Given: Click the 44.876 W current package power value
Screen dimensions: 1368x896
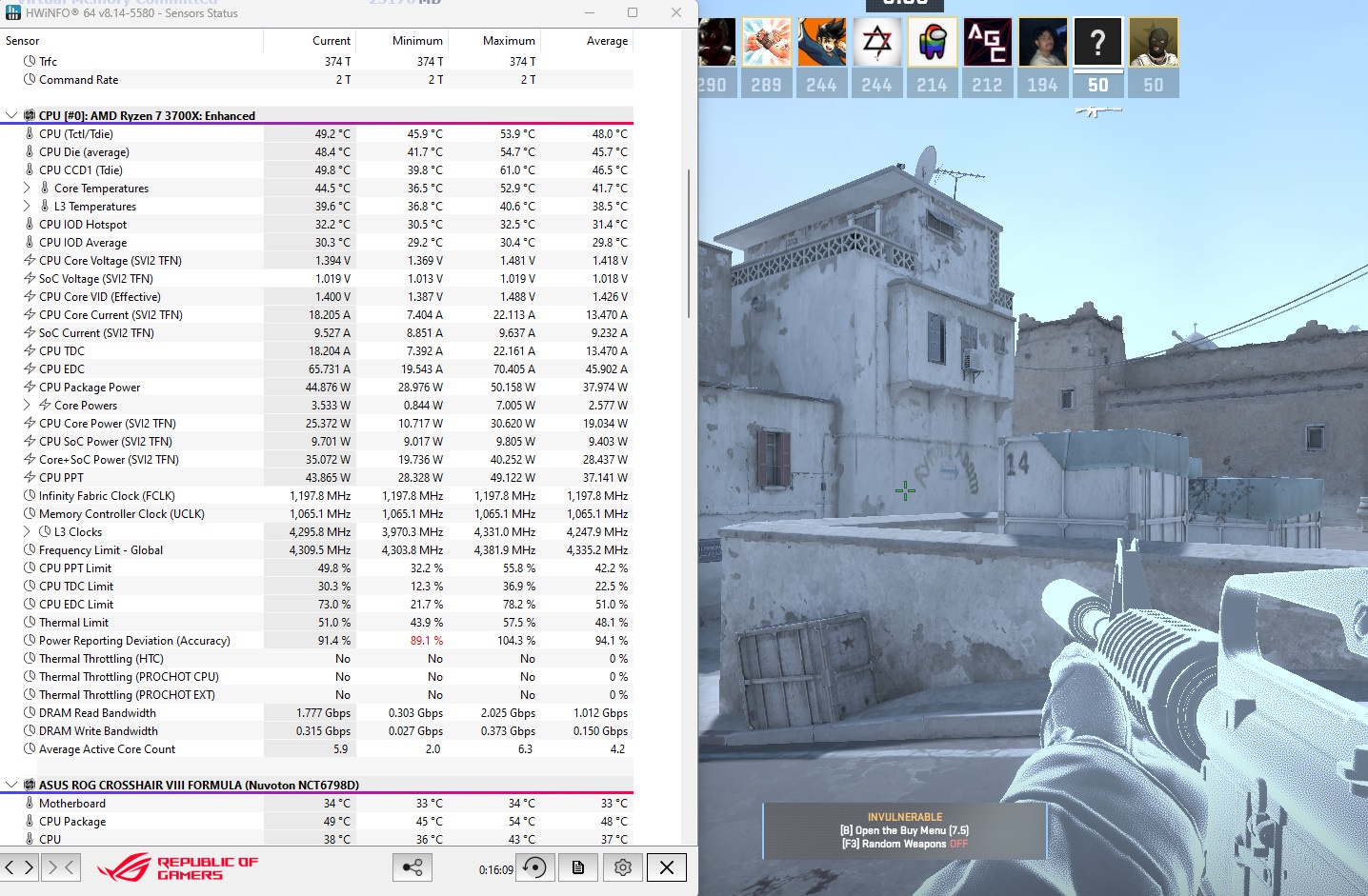Looking at the screenshot, I should click(328, 388).
